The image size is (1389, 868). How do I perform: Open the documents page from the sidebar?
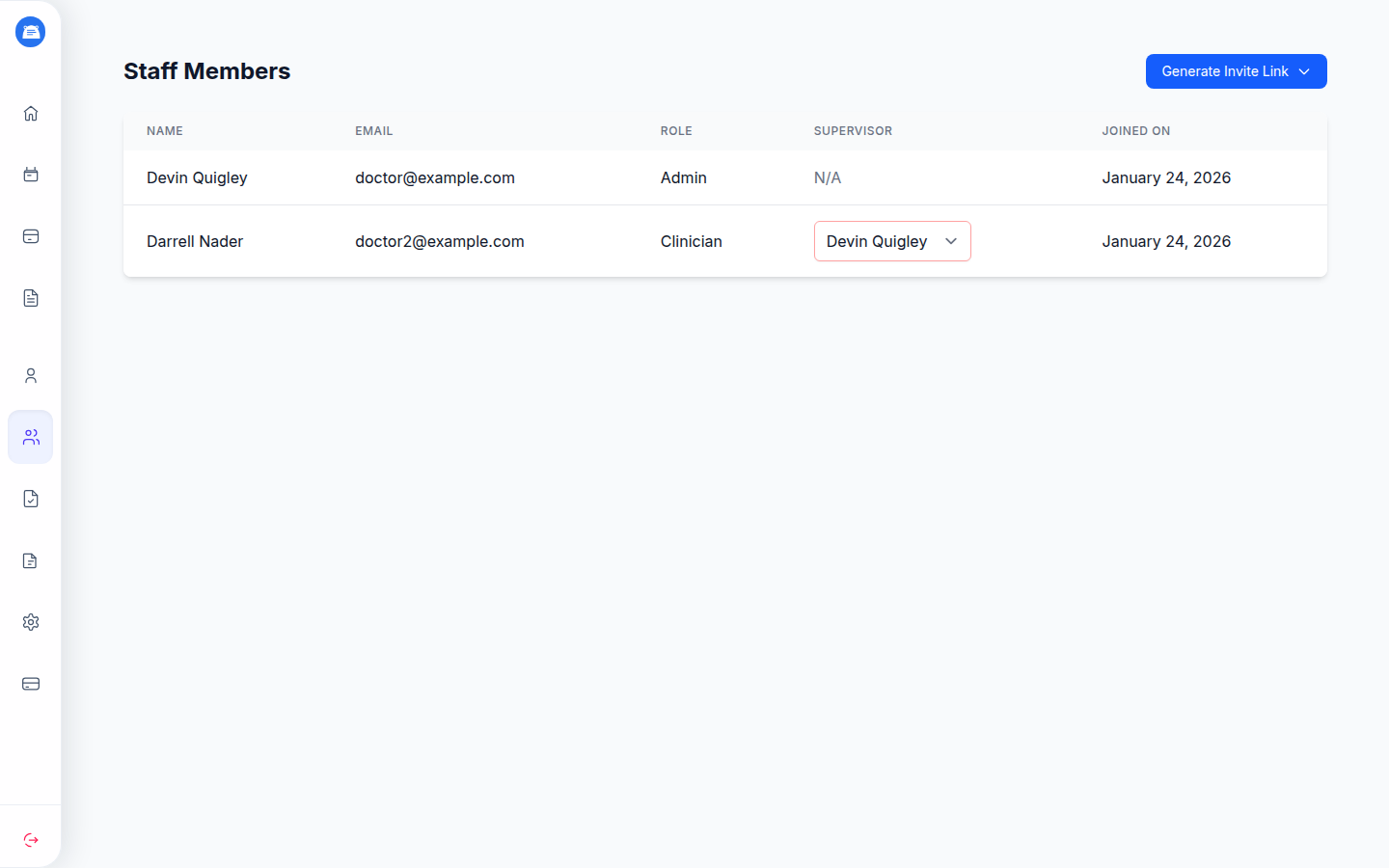point(30,298)
